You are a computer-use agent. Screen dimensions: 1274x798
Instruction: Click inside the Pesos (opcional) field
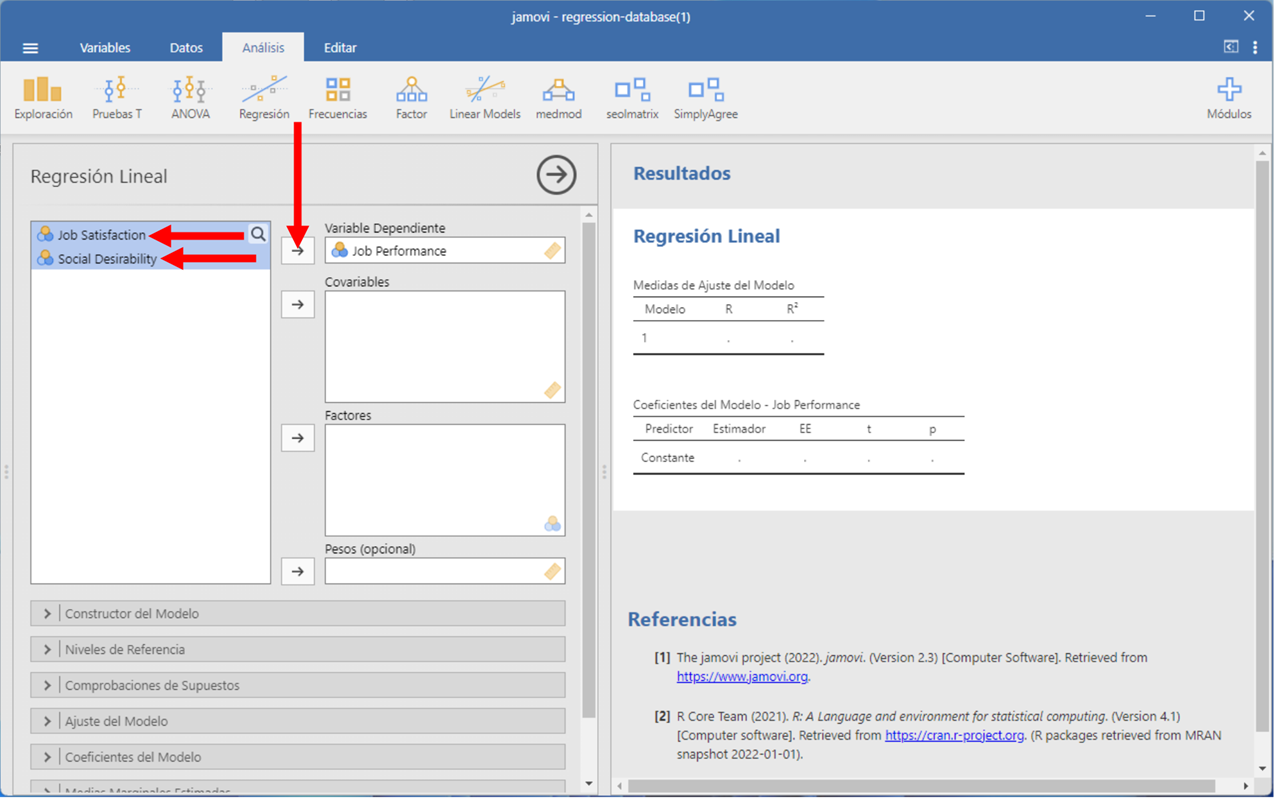pyautogui.click(x=435, y=572)
